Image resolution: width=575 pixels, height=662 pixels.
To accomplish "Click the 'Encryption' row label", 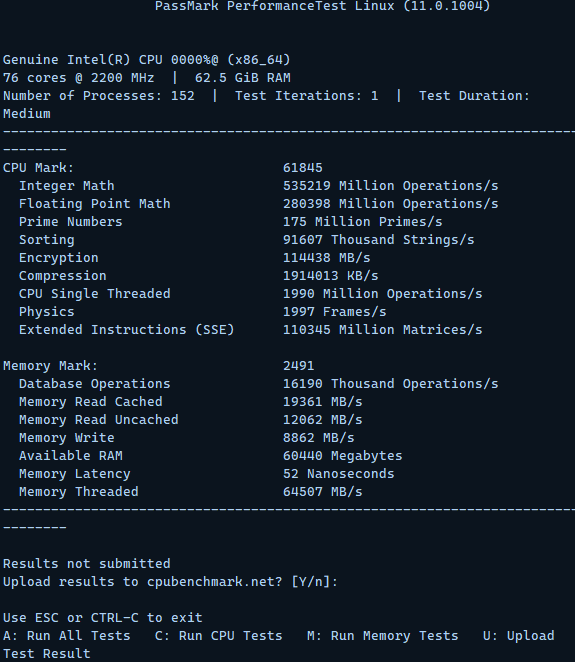I will click(x=59, y=258).
